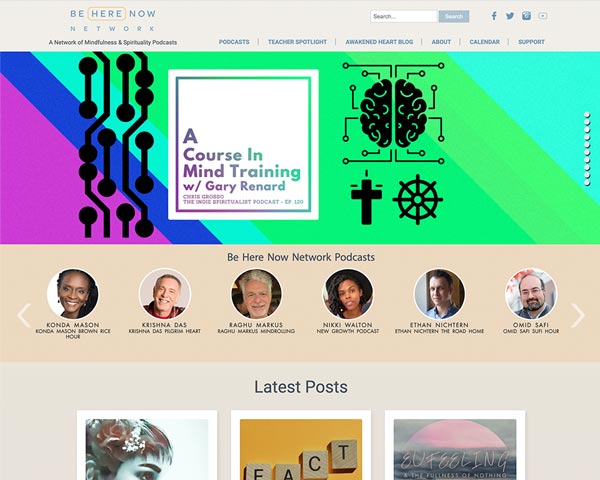
Task: Select the last hero slider dot indicator
Action: [587, 183]
